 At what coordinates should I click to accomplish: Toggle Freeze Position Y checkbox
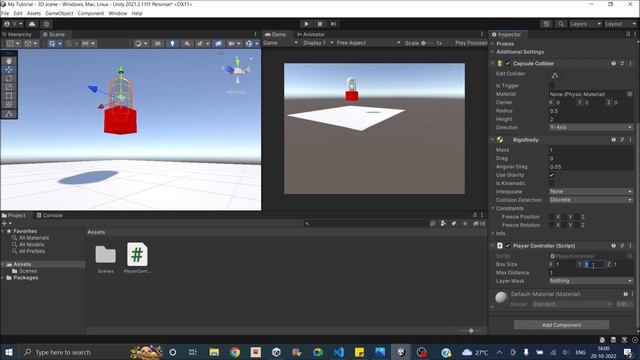point(564,217)
